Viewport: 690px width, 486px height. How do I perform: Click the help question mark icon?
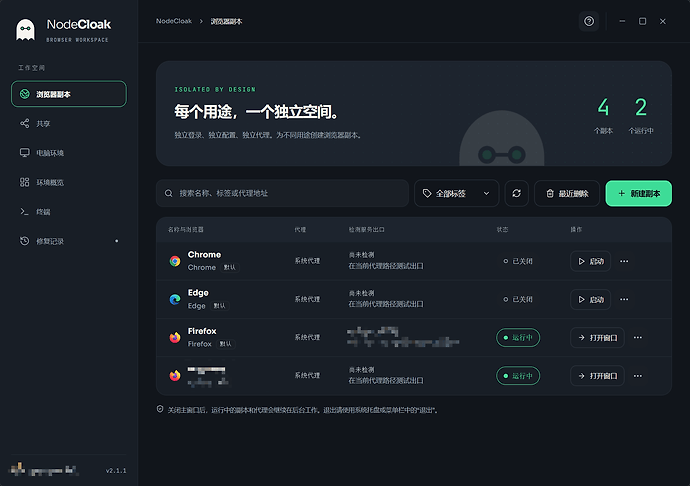[x=589, y=21]
